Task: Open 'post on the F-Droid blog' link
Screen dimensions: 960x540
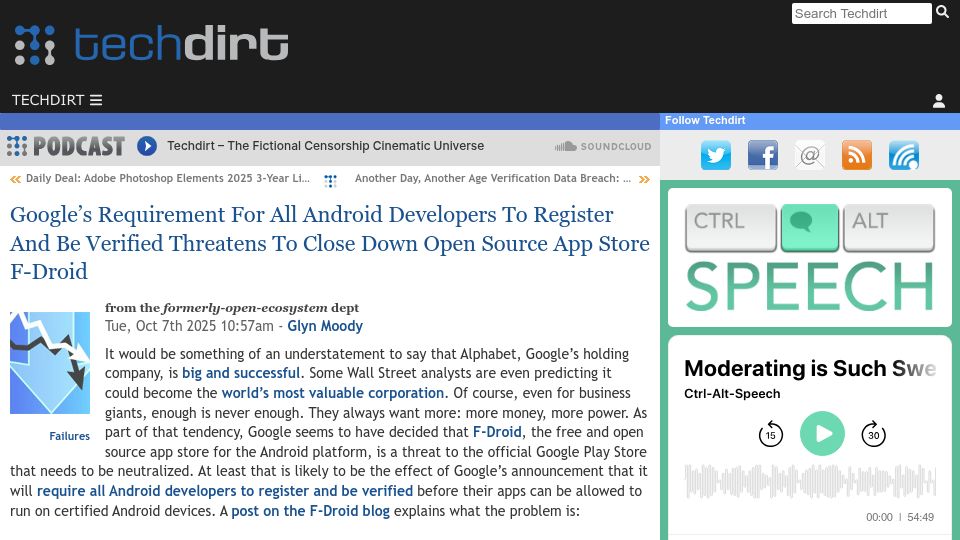Action: [310, 511]
